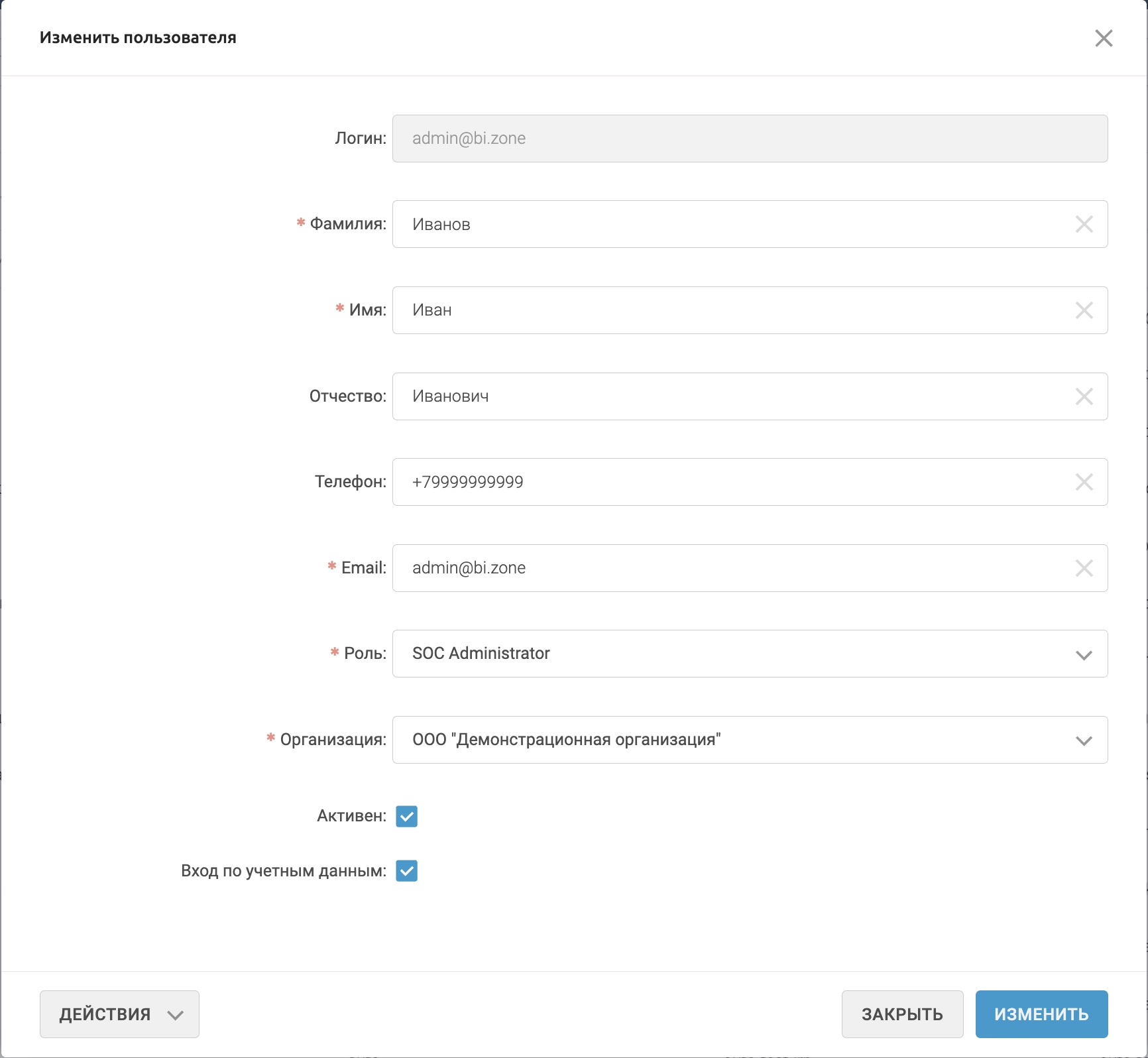
Task: Open the ДЕЙСТВИЯ actions menu
Action: tap(119, 1014)
